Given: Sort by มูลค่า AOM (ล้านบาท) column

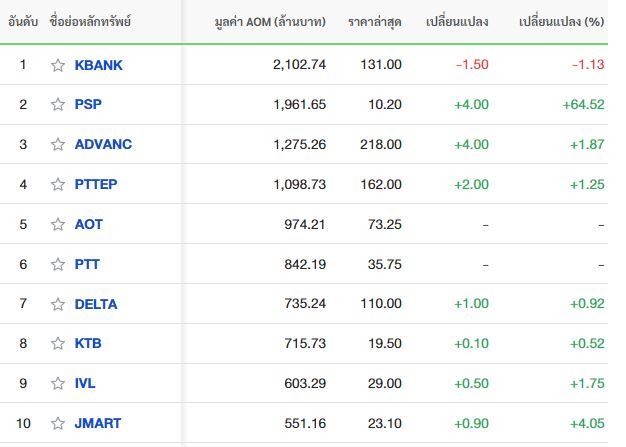Looking at the screenshot, I should (x=270, y=22).
